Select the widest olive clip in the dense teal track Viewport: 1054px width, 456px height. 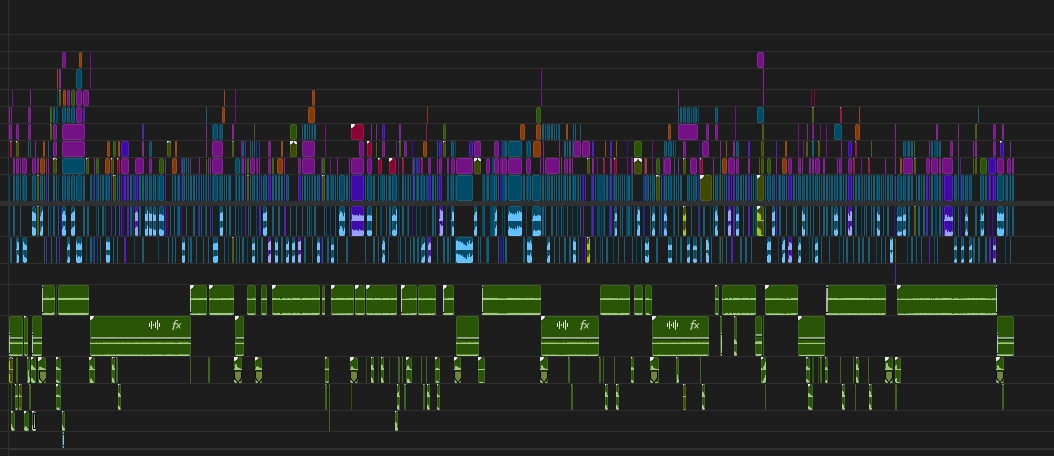pos(706,188)
